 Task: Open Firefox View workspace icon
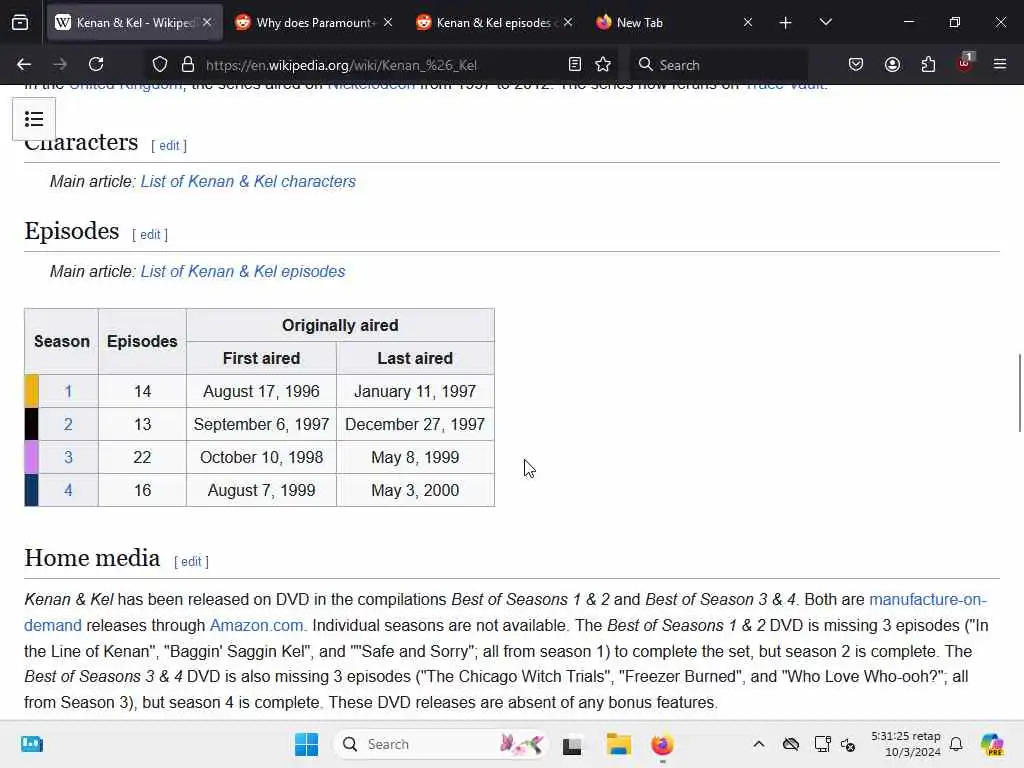coord(20,23)
